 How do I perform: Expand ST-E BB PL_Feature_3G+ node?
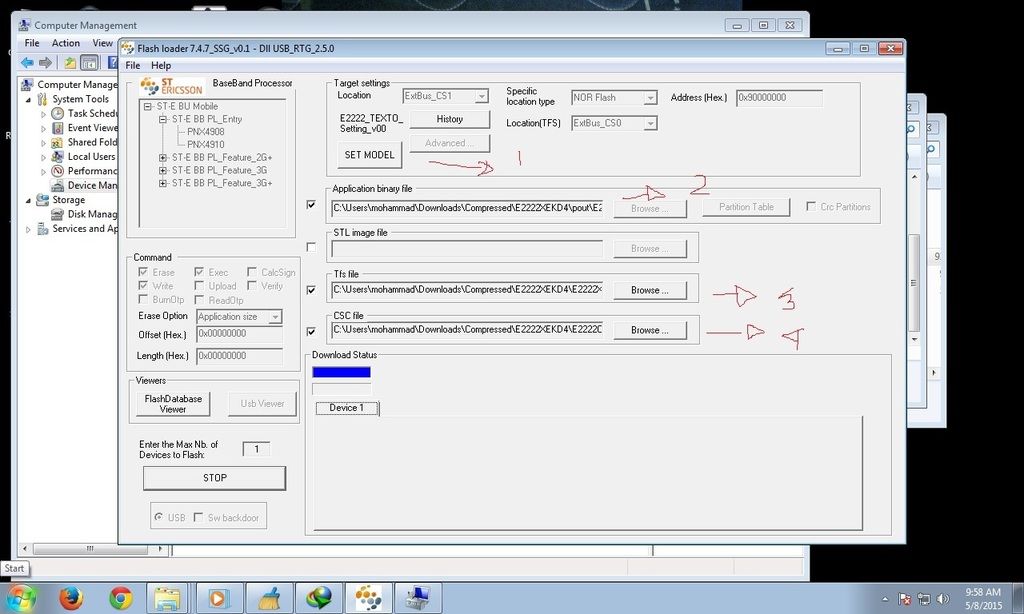pyautogui.click(x=163, y=184)
